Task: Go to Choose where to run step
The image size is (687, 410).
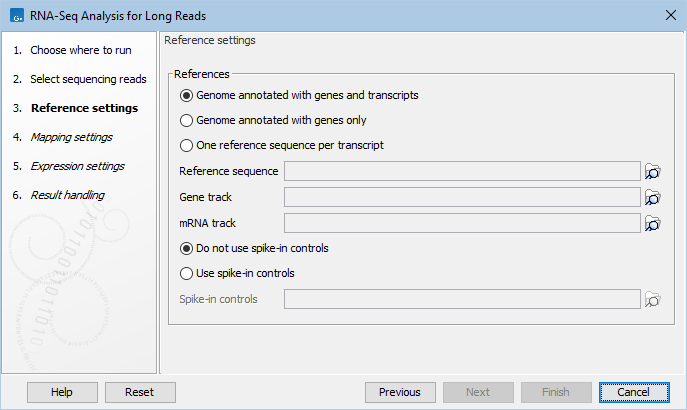Action: 80,50
